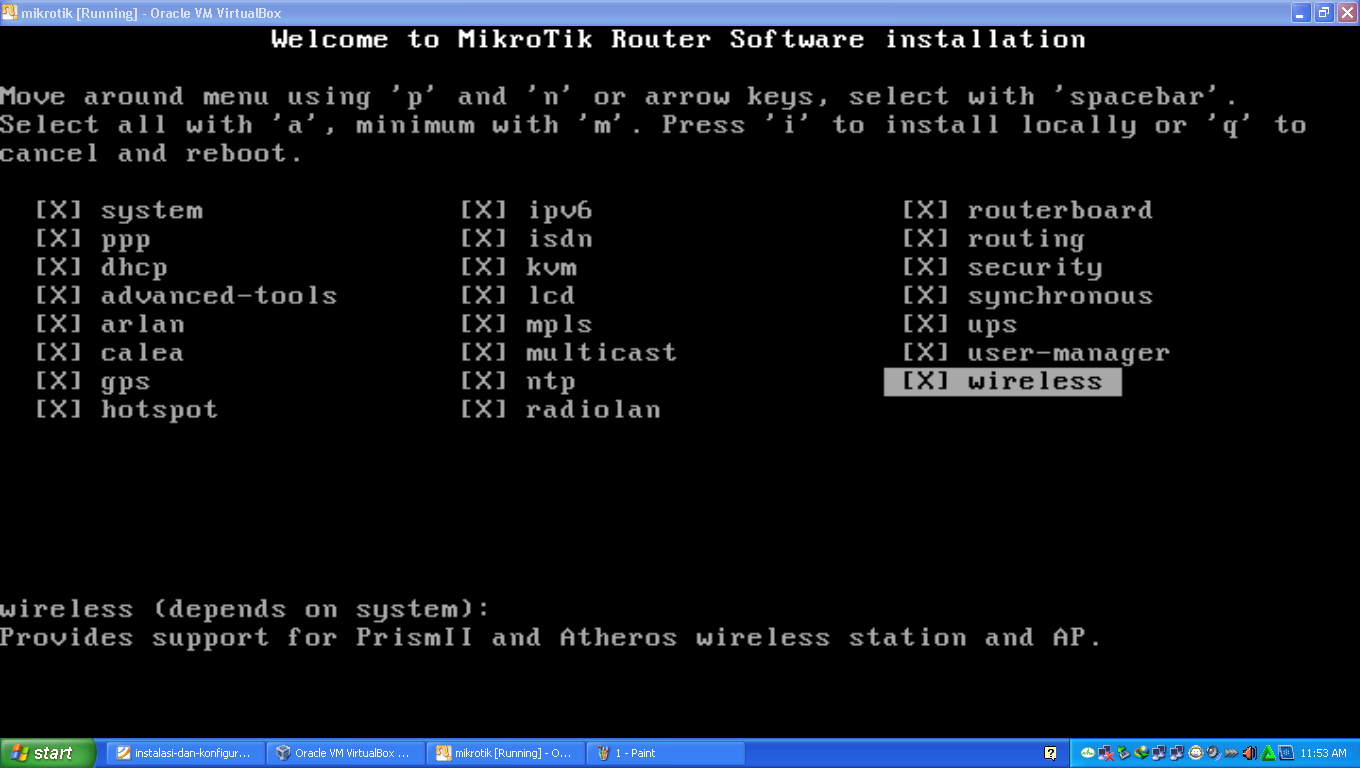Toggle the dhcp package checkbox
The height and width of the screenshot is (768, 1360).
(x=58, y=267)
